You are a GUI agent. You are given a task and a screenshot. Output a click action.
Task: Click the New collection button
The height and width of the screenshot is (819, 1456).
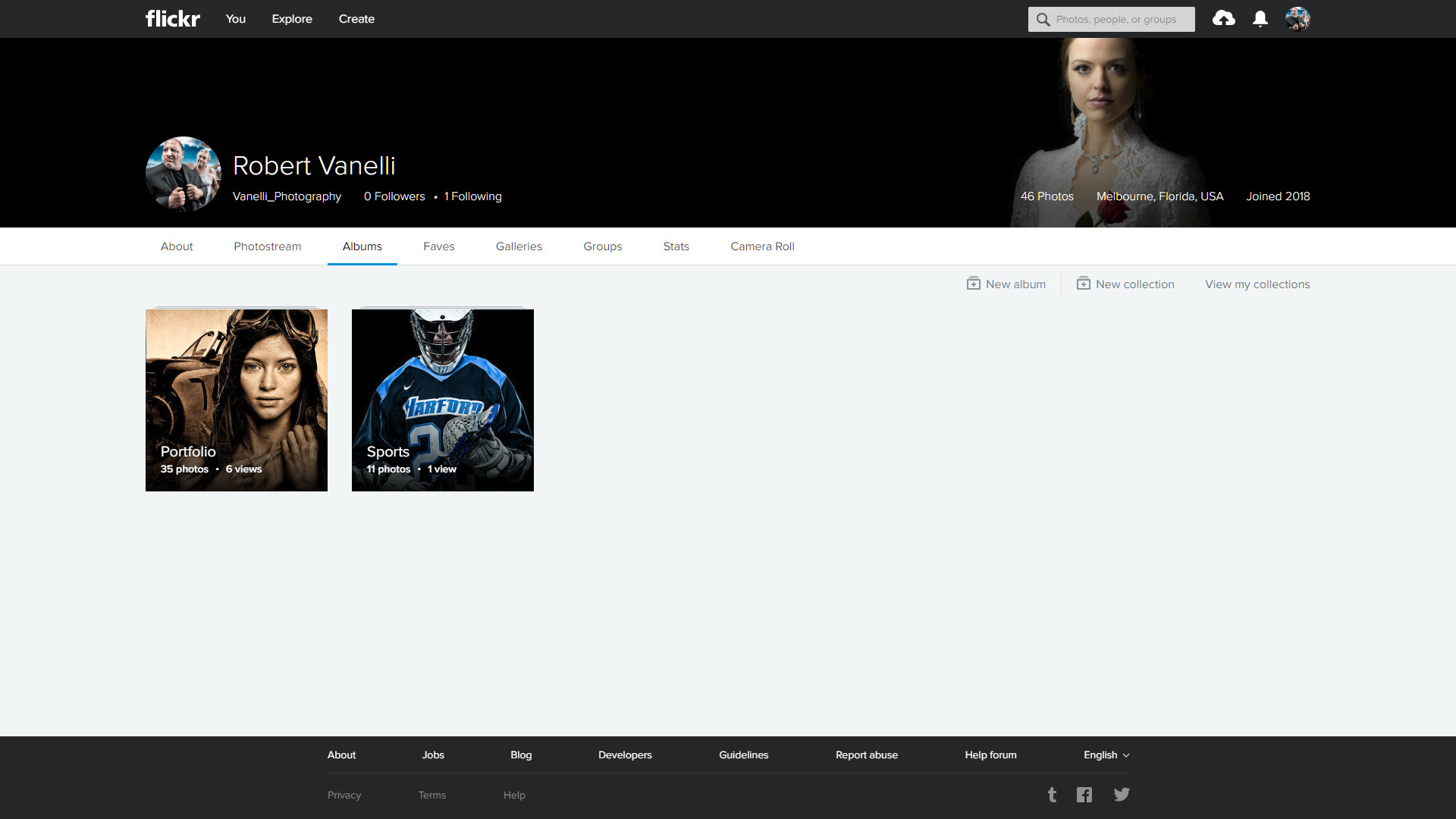pos(1125,284)
